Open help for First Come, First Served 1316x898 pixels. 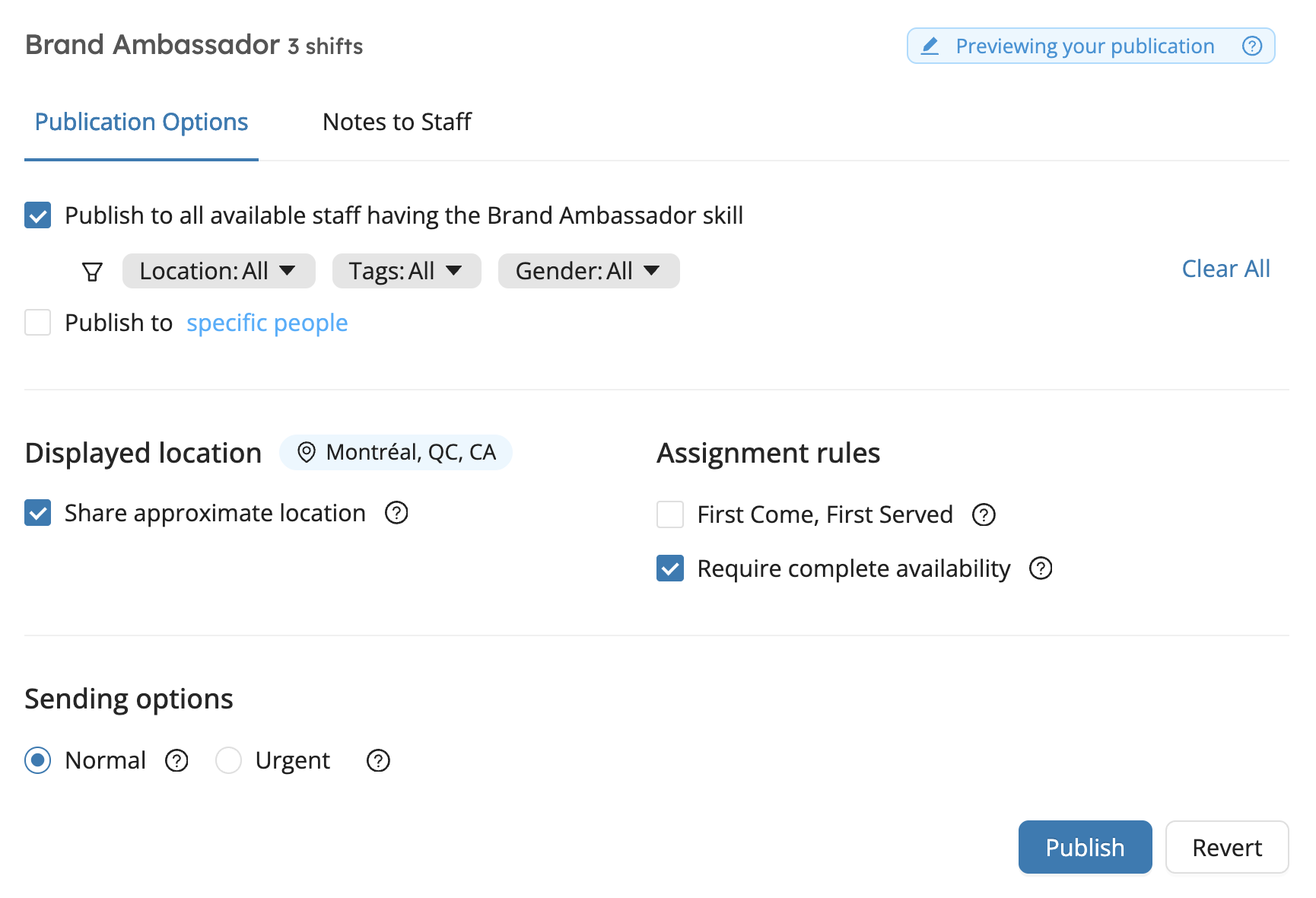point(984,515)
